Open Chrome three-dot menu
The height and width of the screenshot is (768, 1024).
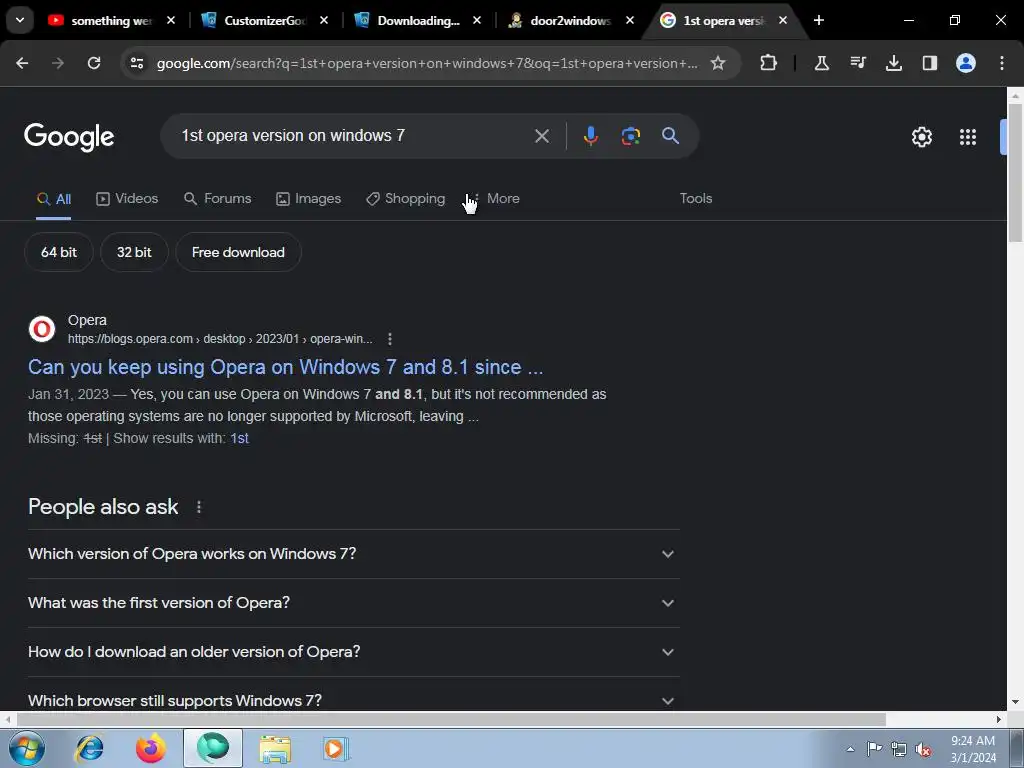click(x=1002, y=63)
